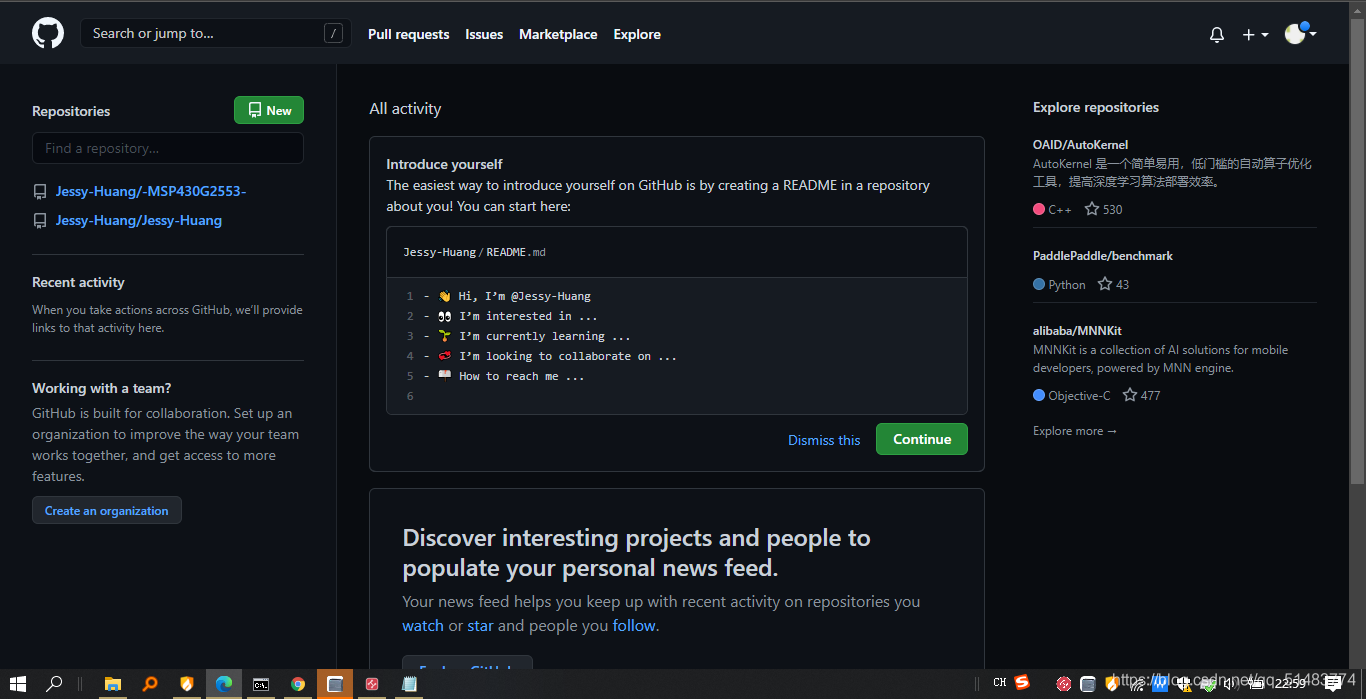The width and height of the screenshot is (1366, 699).
Task: Open OAID/AutoKernel repository
Action: 1080,145
